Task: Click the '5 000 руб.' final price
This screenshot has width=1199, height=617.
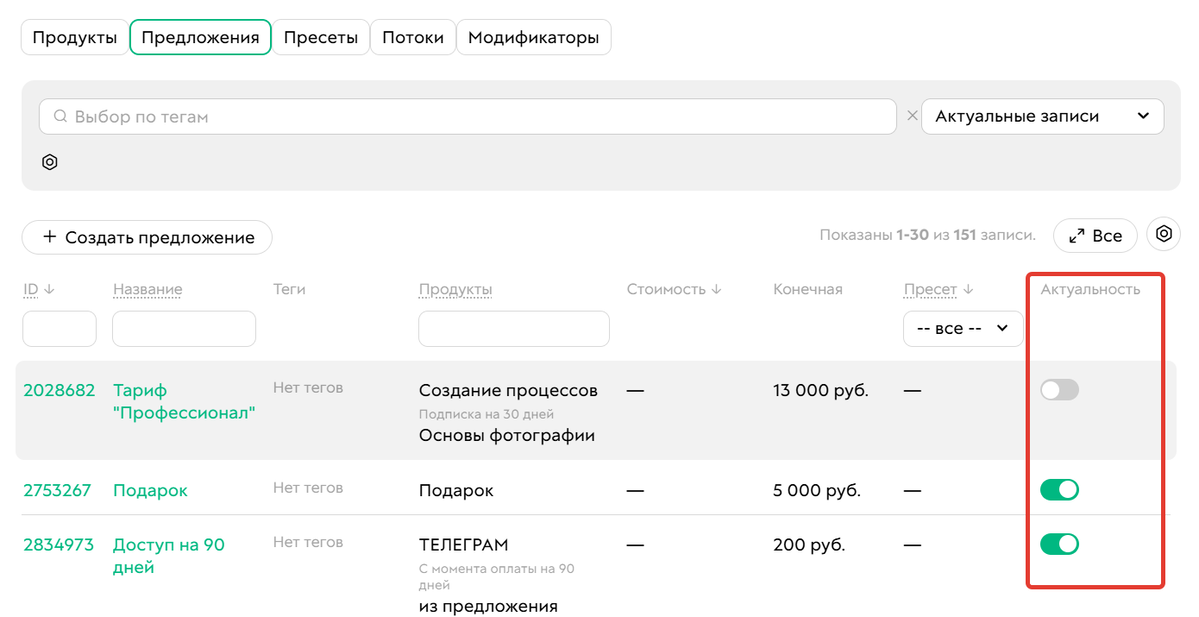Action: tap(817, 490)
